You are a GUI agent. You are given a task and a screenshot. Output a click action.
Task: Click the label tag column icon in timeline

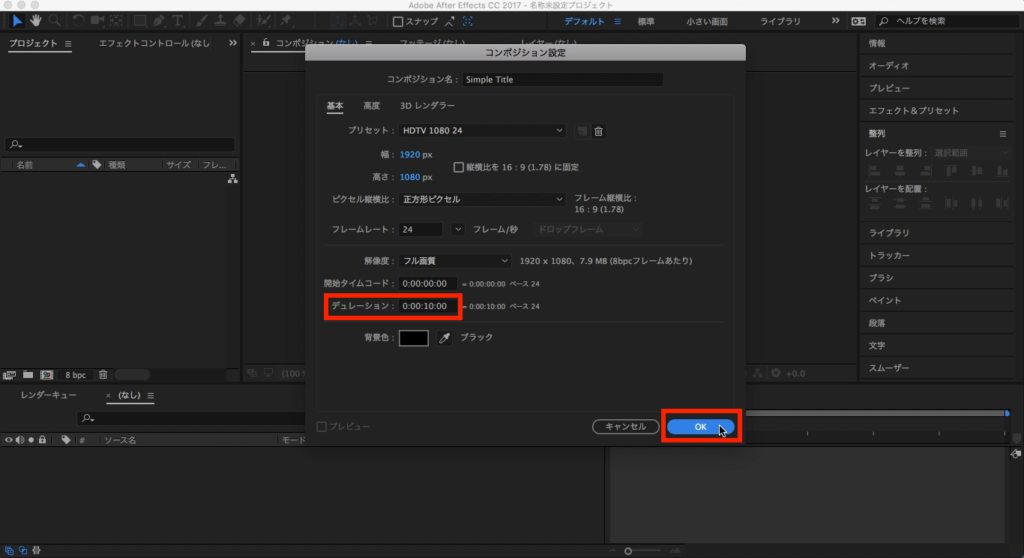click(66, 440)
